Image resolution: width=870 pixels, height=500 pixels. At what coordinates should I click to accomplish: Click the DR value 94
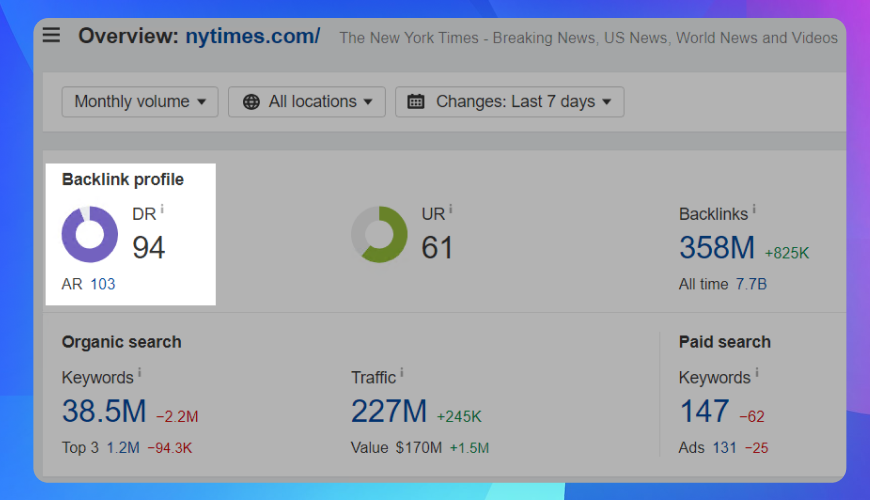pos(149,248)
